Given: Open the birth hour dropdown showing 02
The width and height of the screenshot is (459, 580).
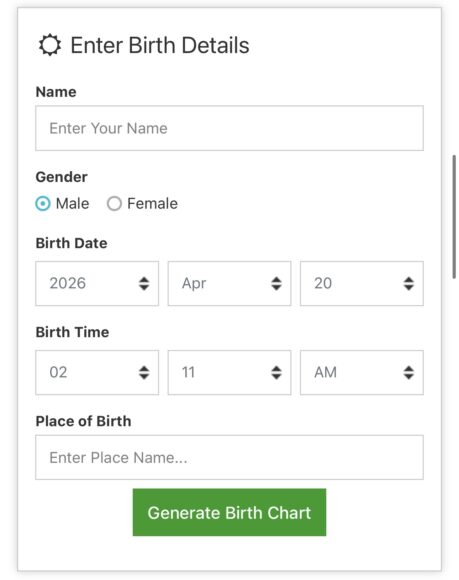Looking at the screenshot, I should 97,372.
